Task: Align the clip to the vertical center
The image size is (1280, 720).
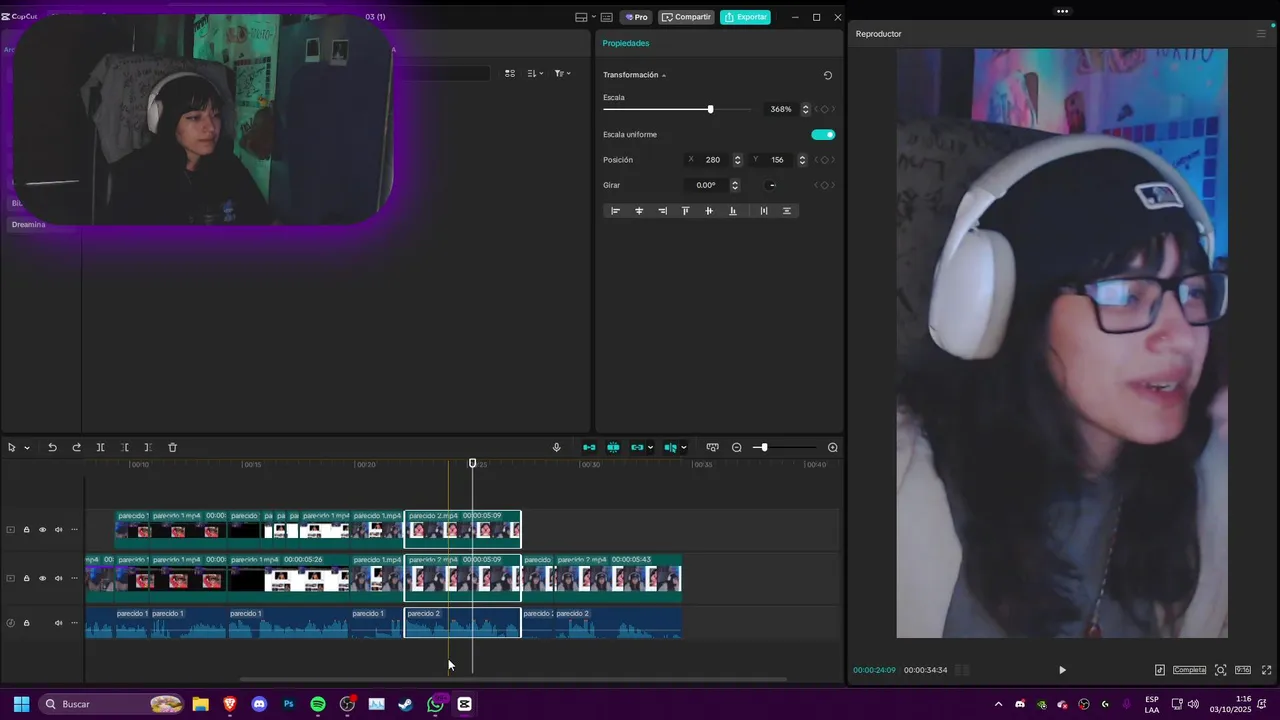Action: pyautogui.click(x=709, y=211)
